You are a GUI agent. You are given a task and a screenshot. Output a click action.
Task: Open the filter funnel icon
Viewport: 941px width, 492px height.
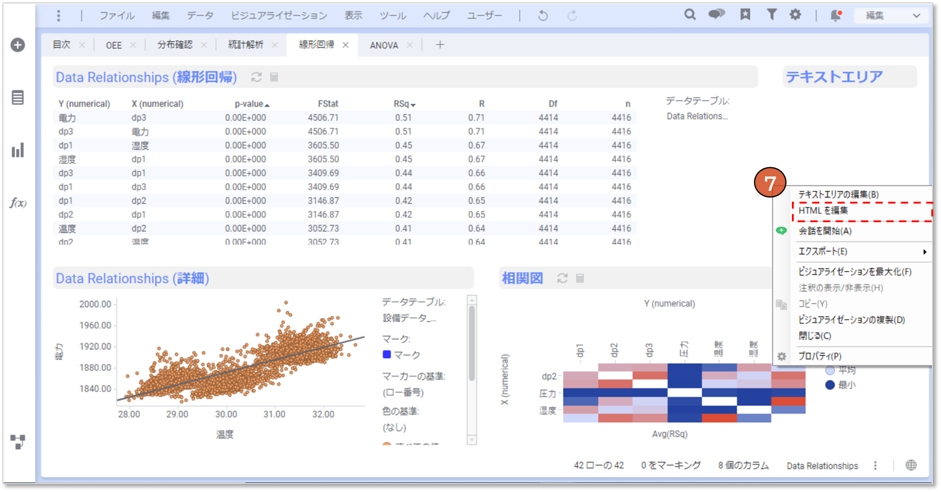pyautogui.click(x=771, y=15)
